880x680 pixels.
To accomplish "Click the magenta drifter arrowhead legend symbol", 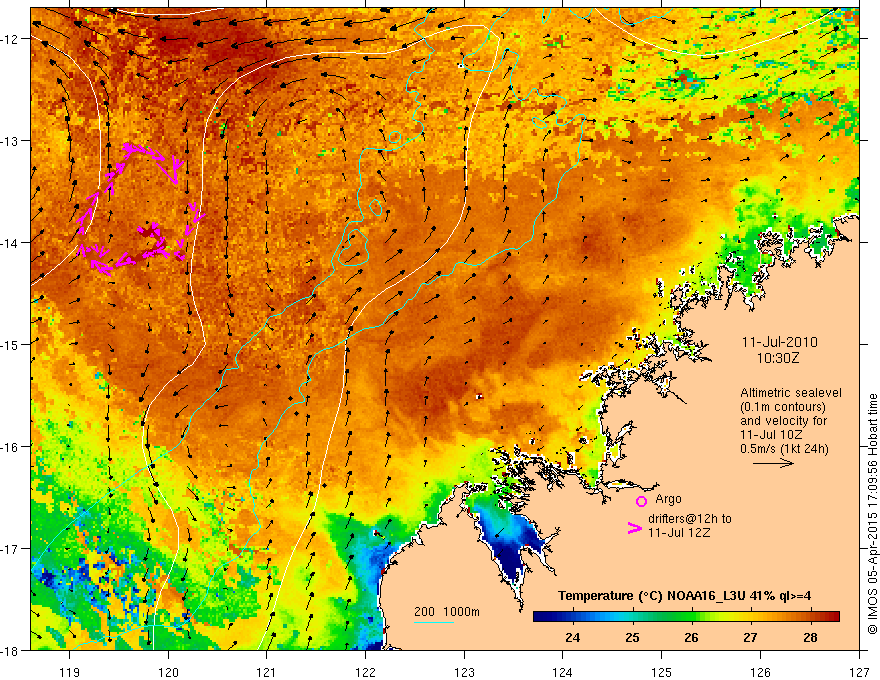I will [634, 528].
